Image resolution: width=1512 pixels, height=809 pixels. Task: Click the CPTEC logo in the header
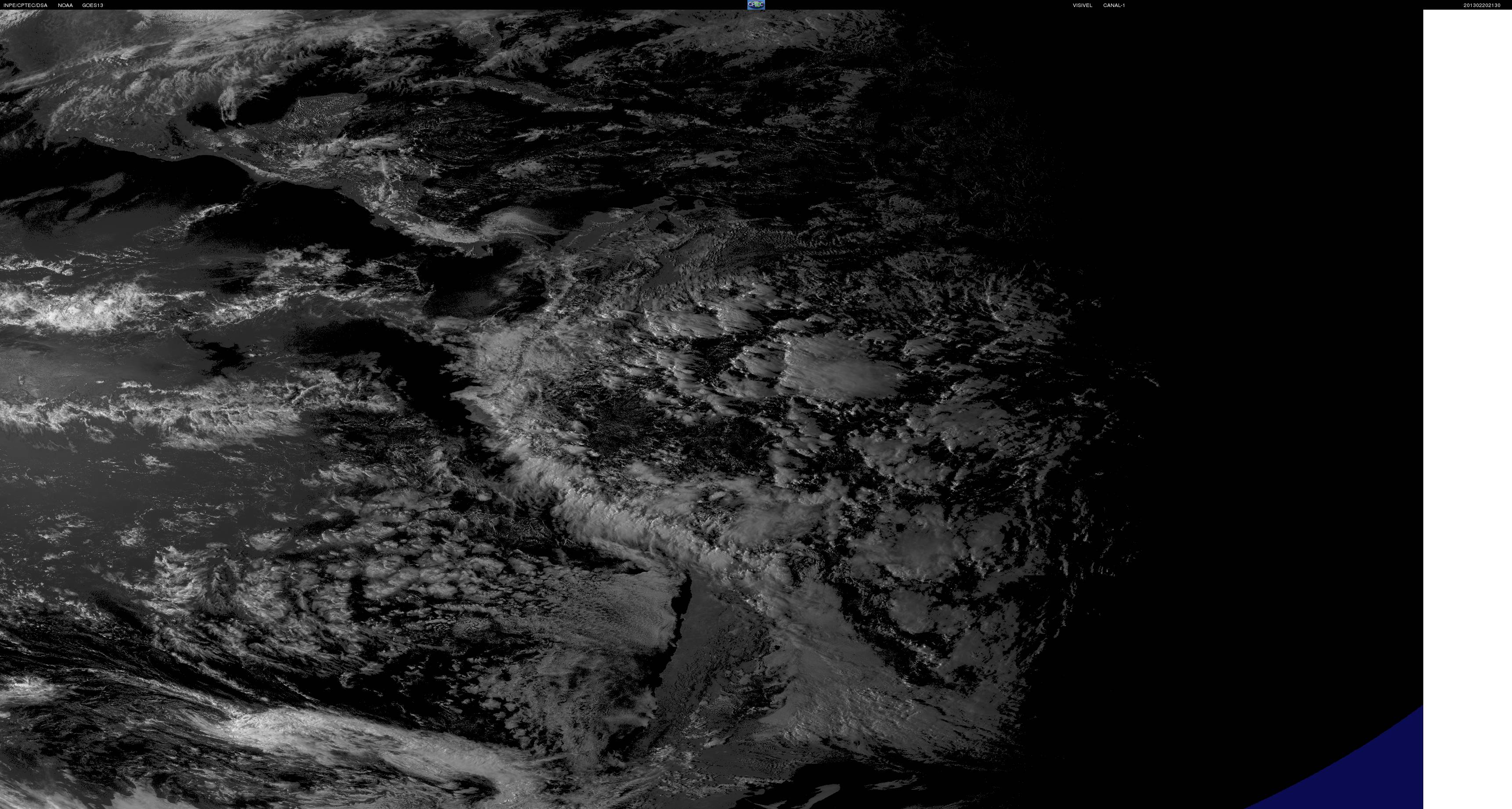click(x=756, y=5)
